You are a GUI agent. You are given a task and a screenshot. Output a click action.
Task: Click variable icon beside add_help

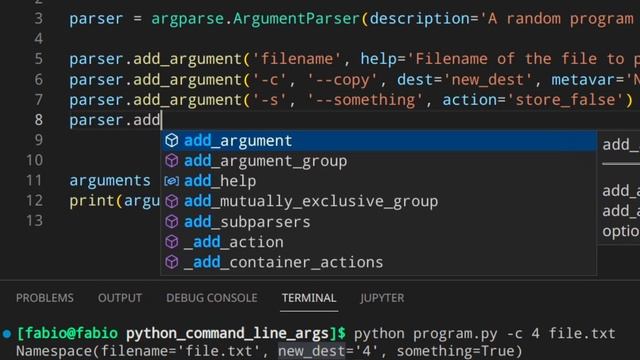171,181
